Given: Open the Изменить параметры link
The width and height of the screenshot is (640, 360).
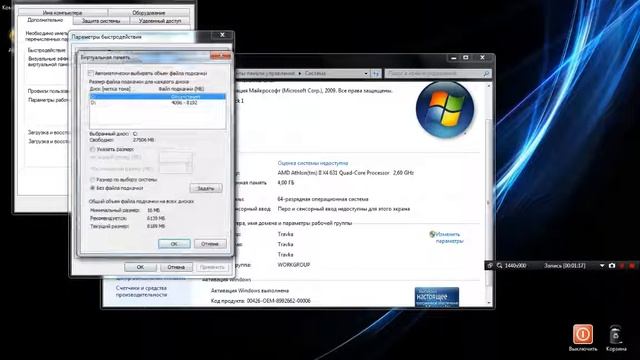Looking at the screenshot, I should (x=449, y=238).
